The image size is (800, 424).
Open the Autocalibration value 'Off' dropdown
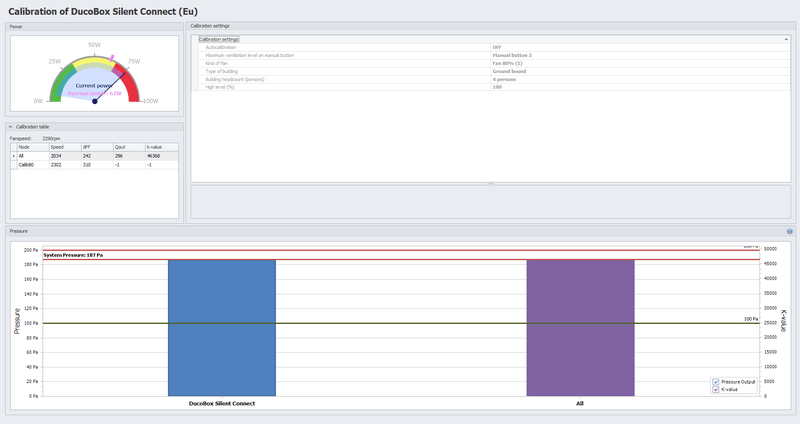pyautogui.click(x=640, y=47)
